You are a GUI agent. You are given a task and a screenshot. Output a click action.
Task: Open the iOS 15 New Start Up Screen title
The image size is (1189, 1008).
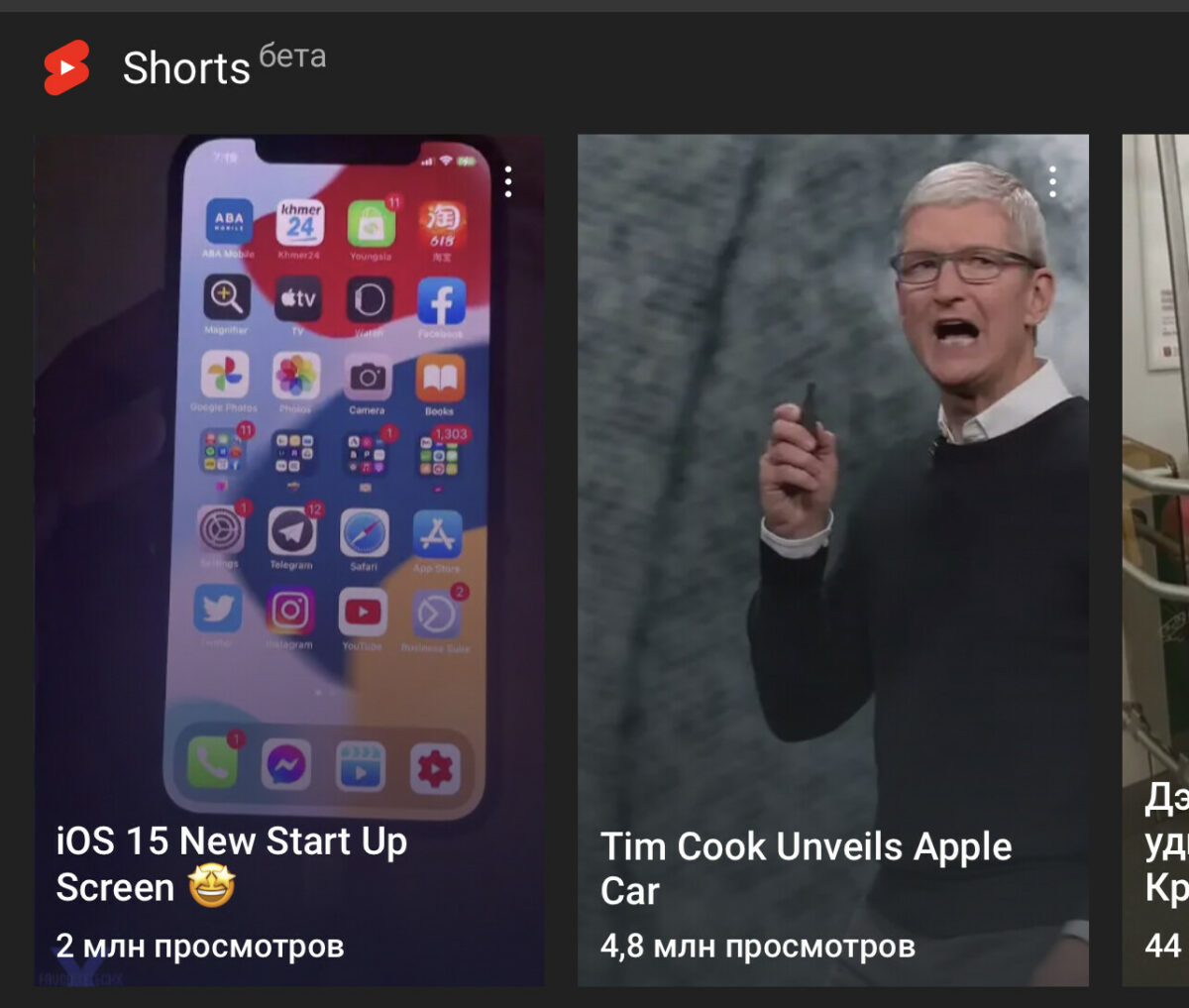[x=232, y=864]
